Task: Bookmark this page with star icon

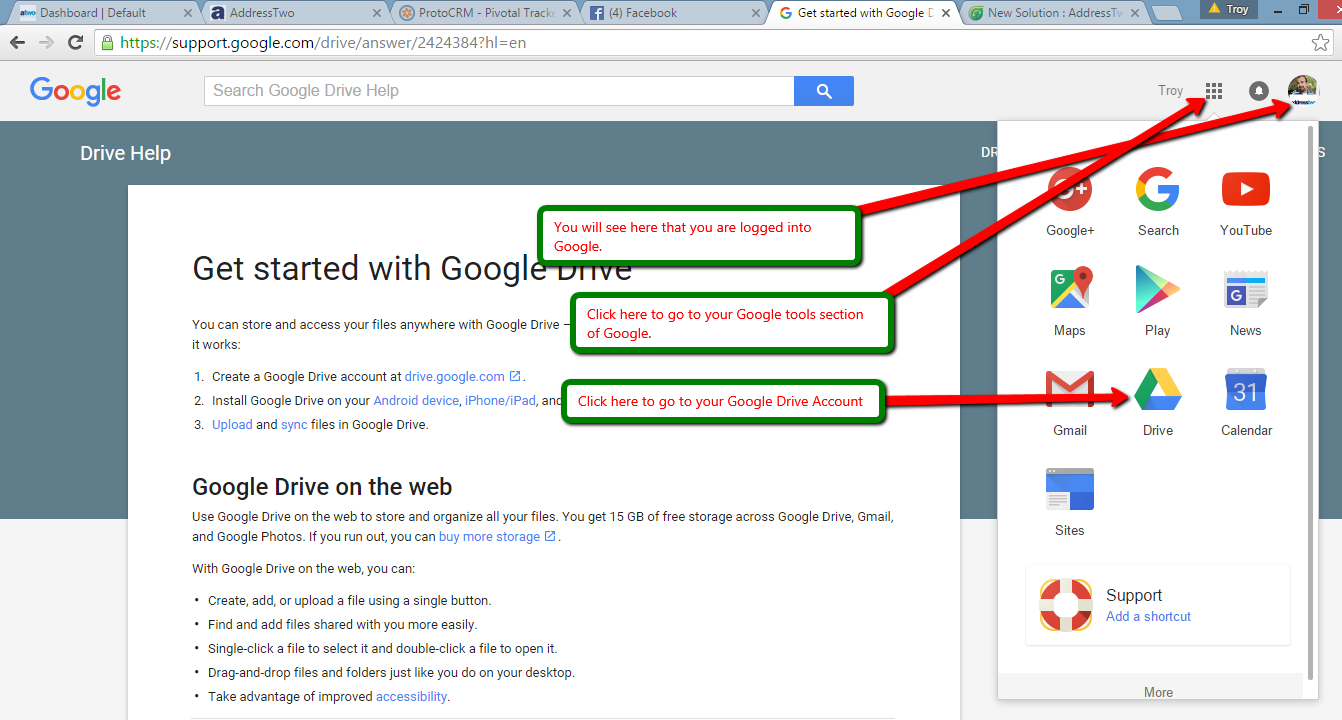Action: pyautogui.click(x=1320, y=43)
